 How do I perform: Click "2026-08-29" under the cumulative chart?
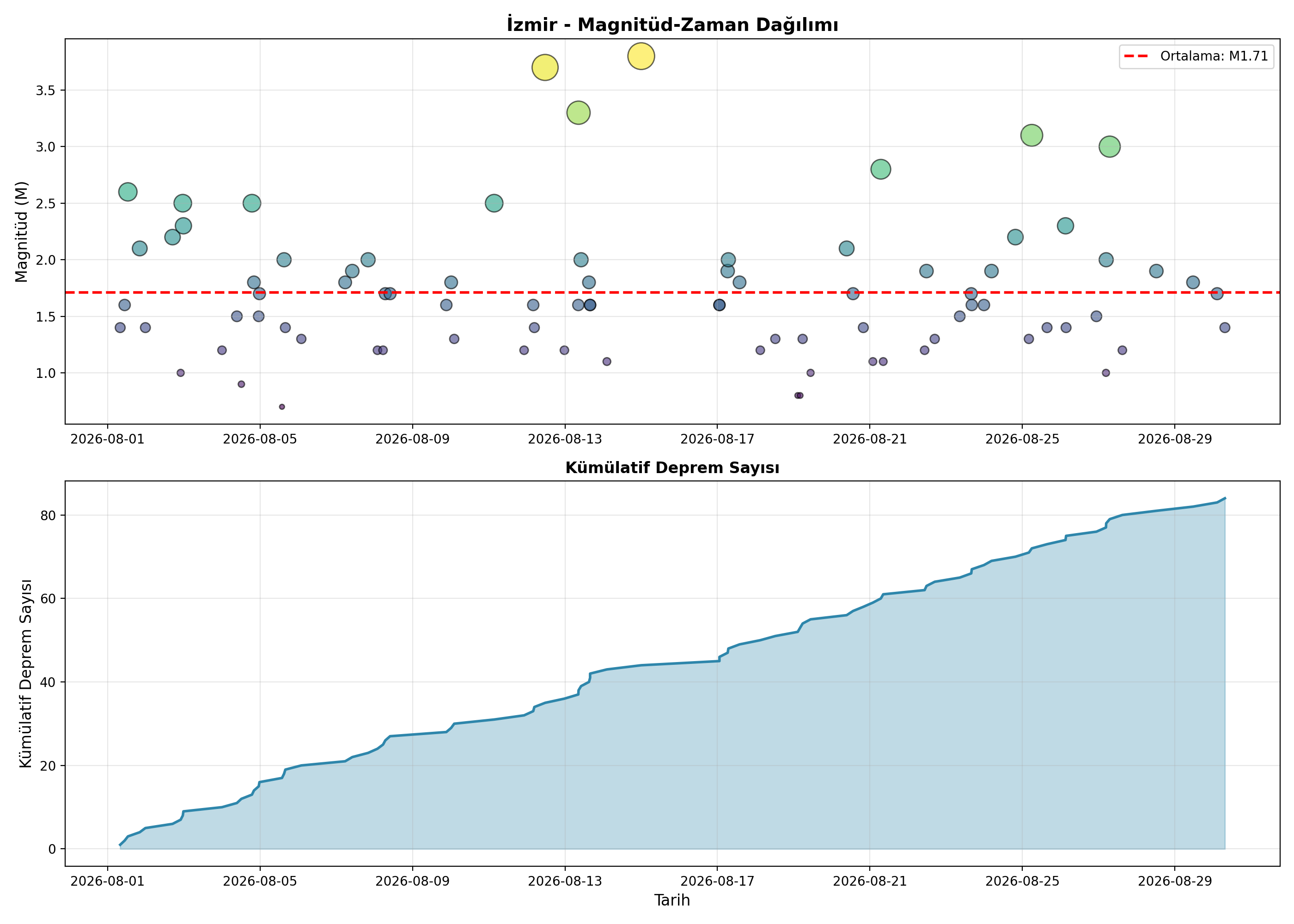click(1175, 881)
